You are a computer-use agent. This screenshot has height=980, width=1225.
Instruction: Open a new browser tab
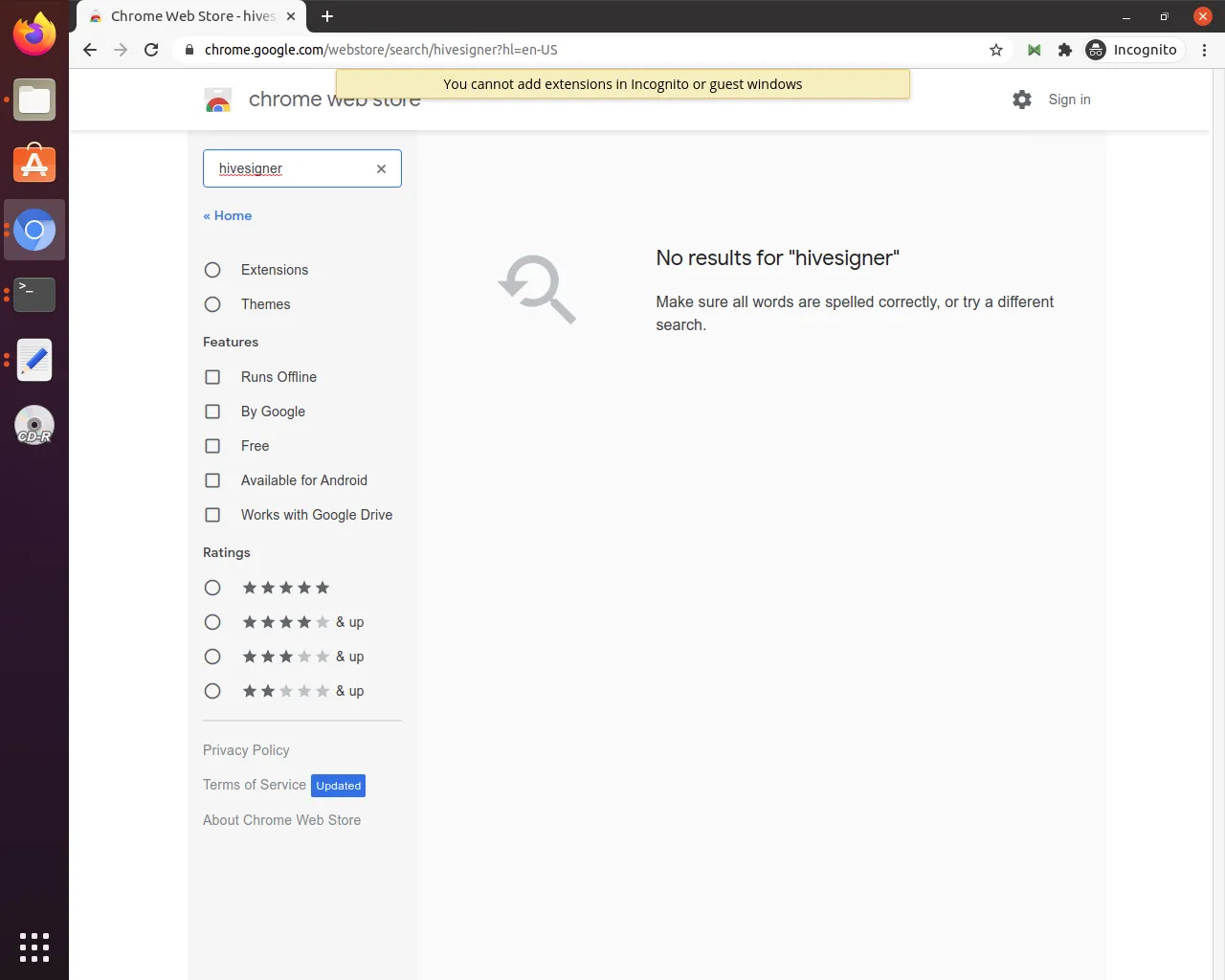[x=327, y=16]
